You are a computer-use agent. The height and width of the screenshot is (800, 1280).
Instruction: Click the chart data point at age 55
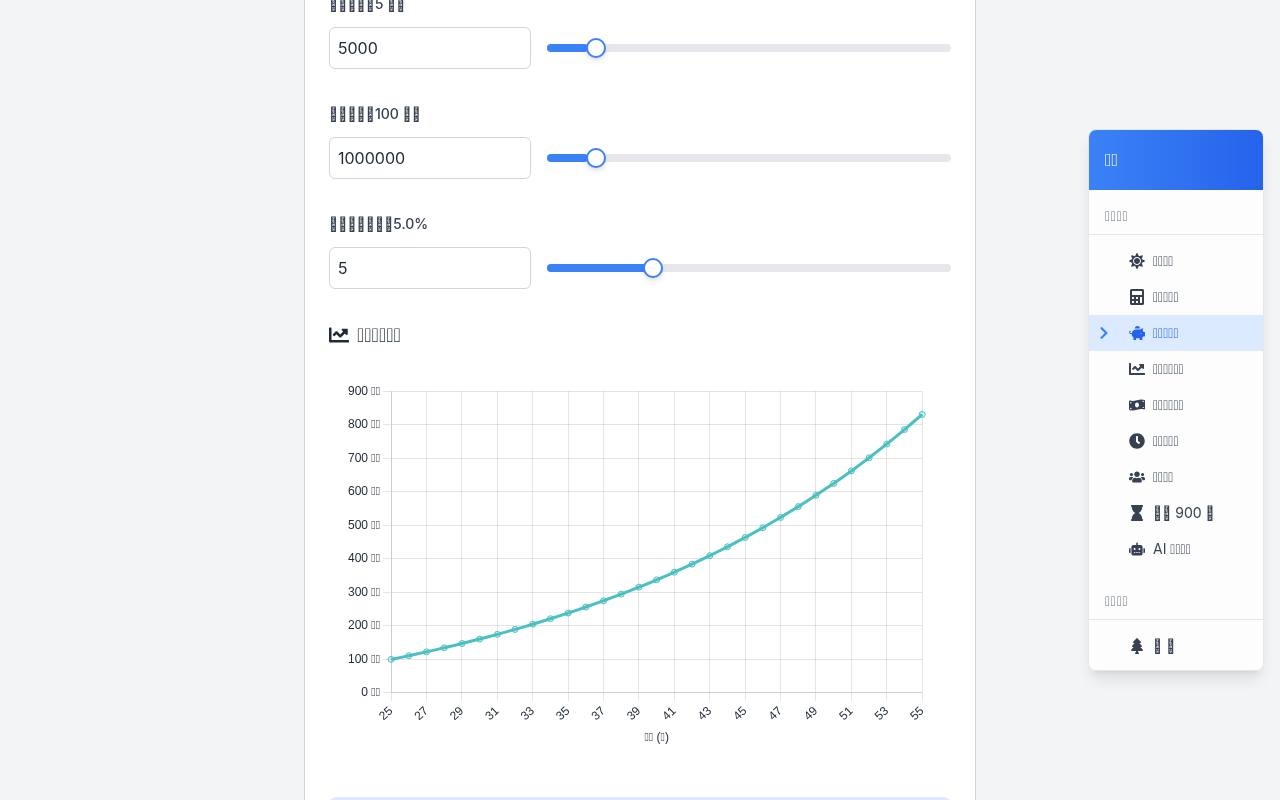tap(922, 414)
